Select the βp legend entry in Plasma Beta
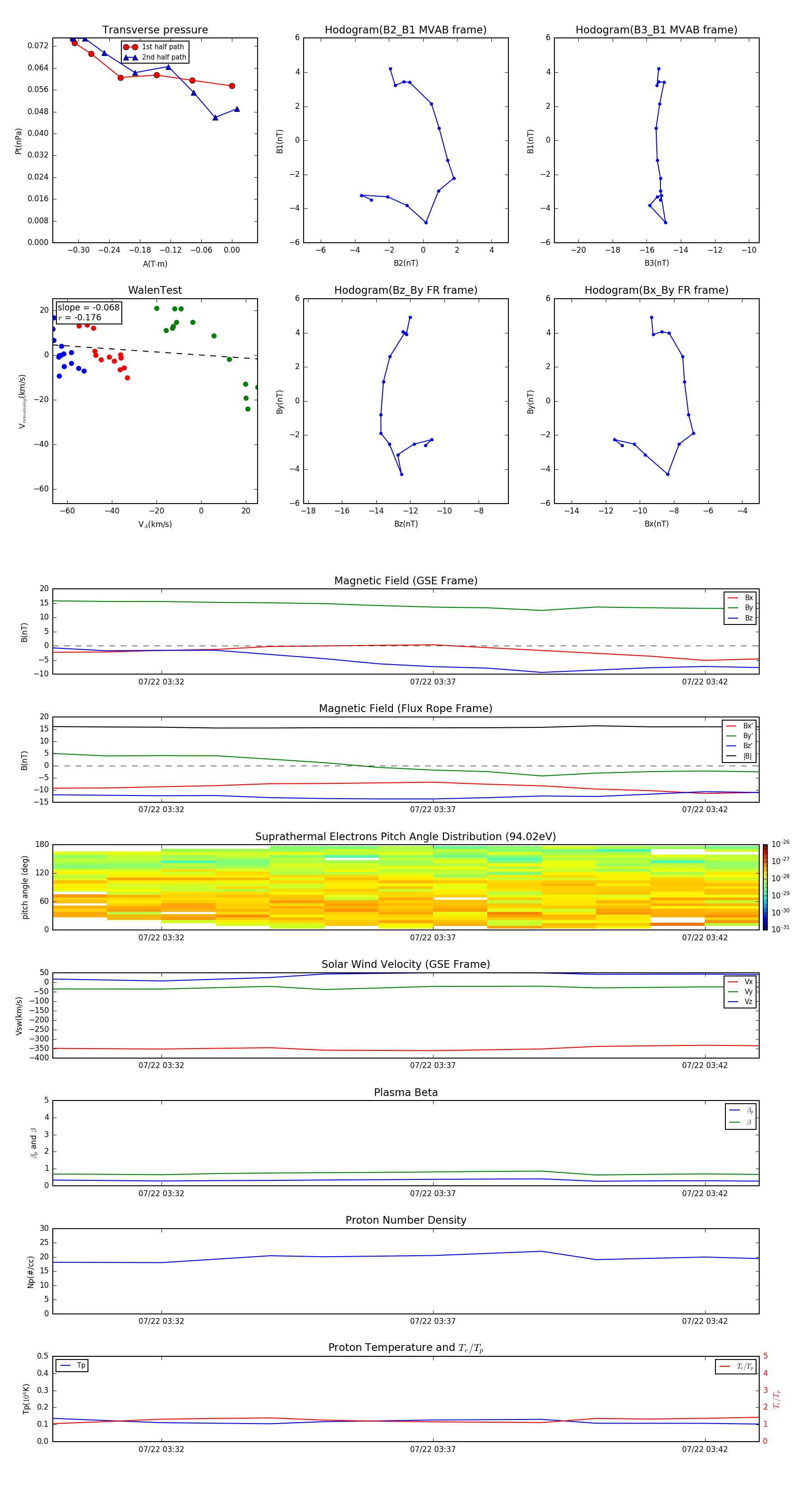The height and width of the screenshot is (1489, 812). (742, 1110)
